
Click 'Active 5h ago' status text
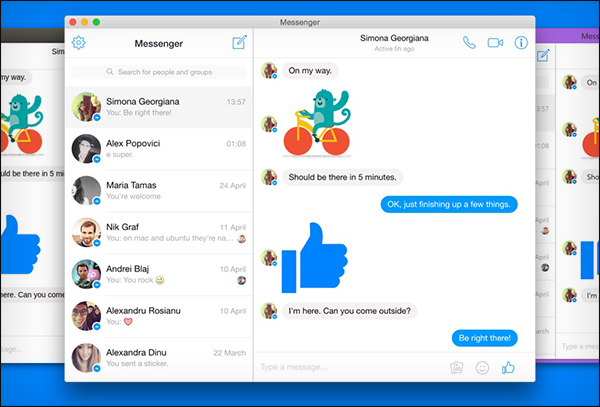pos(394,49)
